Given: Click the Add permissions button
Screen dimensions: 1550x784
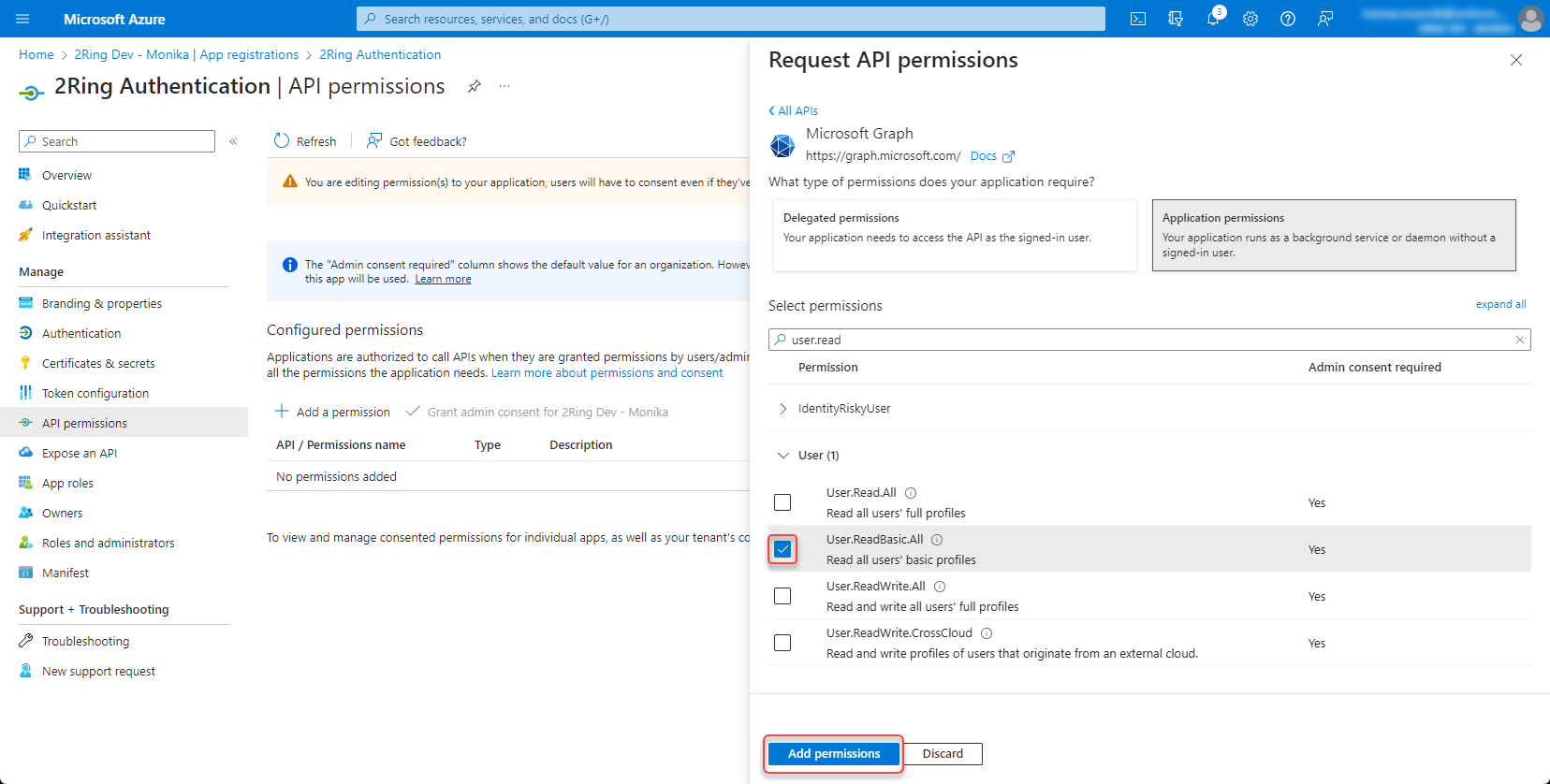Looking at the screenshot, I should click(833, 754).
